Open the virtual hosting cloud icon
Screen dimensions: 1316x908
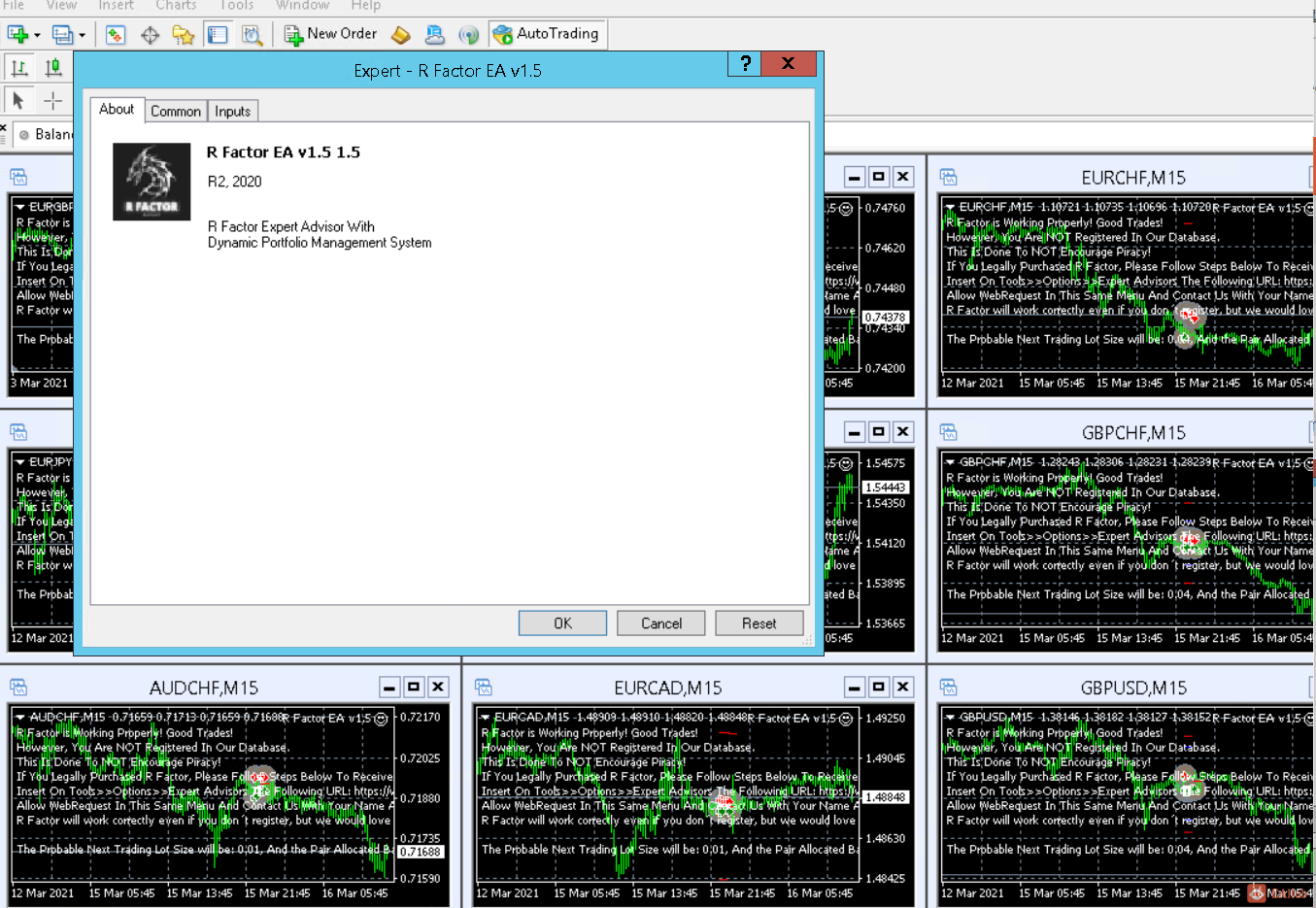435,35
